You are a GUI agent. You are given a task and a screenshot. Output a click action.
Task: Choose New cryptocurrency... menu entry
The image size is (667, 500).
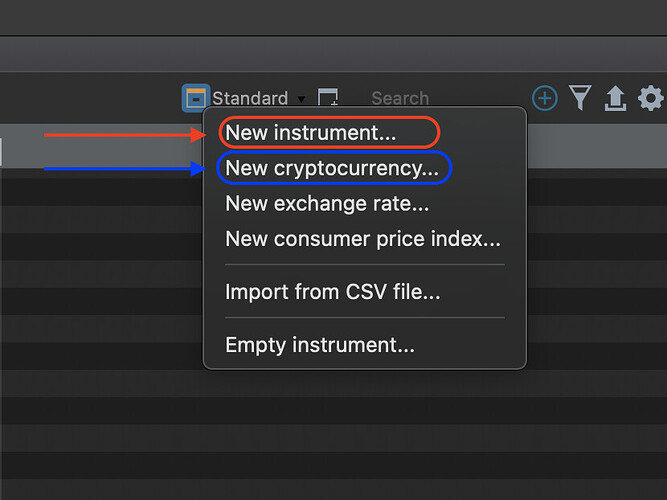[332, 168]
